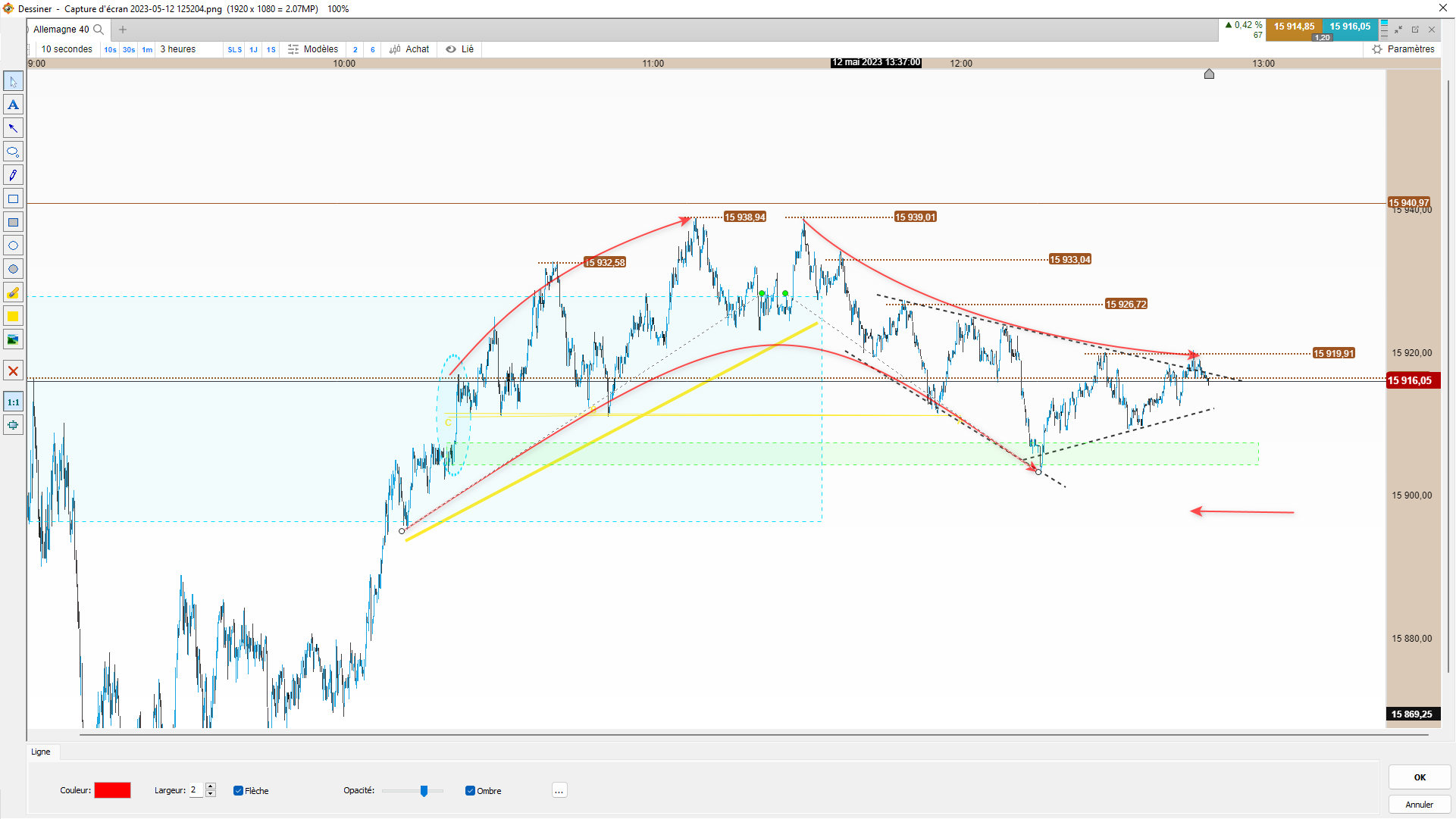Disable the Ombre shadow checkbox

point(470,791)
